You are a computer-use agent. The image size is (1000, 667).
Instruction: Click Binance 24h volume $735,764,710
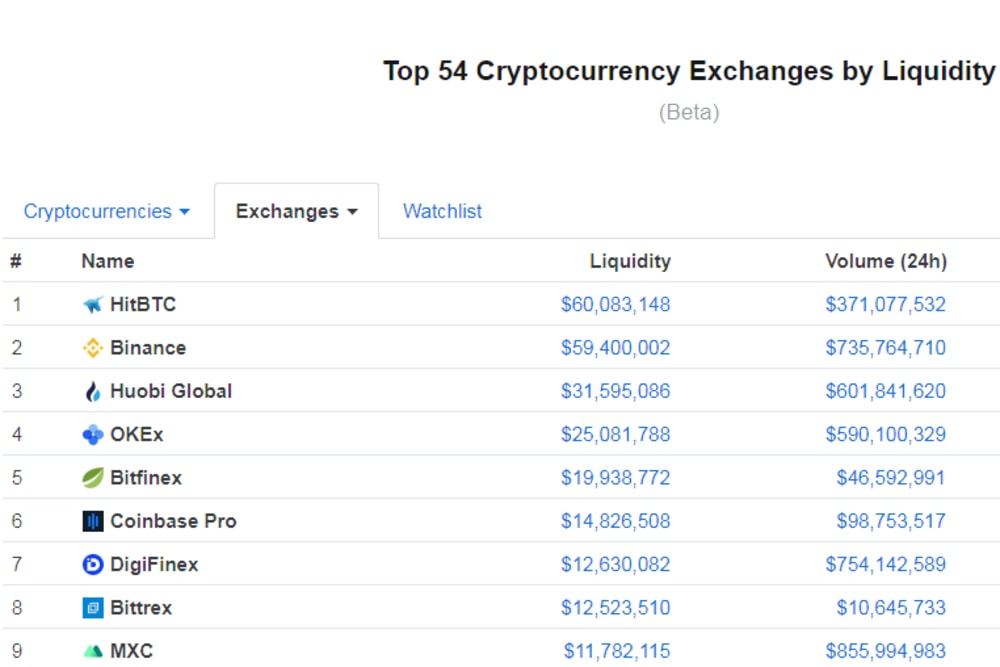click(885, 348)
